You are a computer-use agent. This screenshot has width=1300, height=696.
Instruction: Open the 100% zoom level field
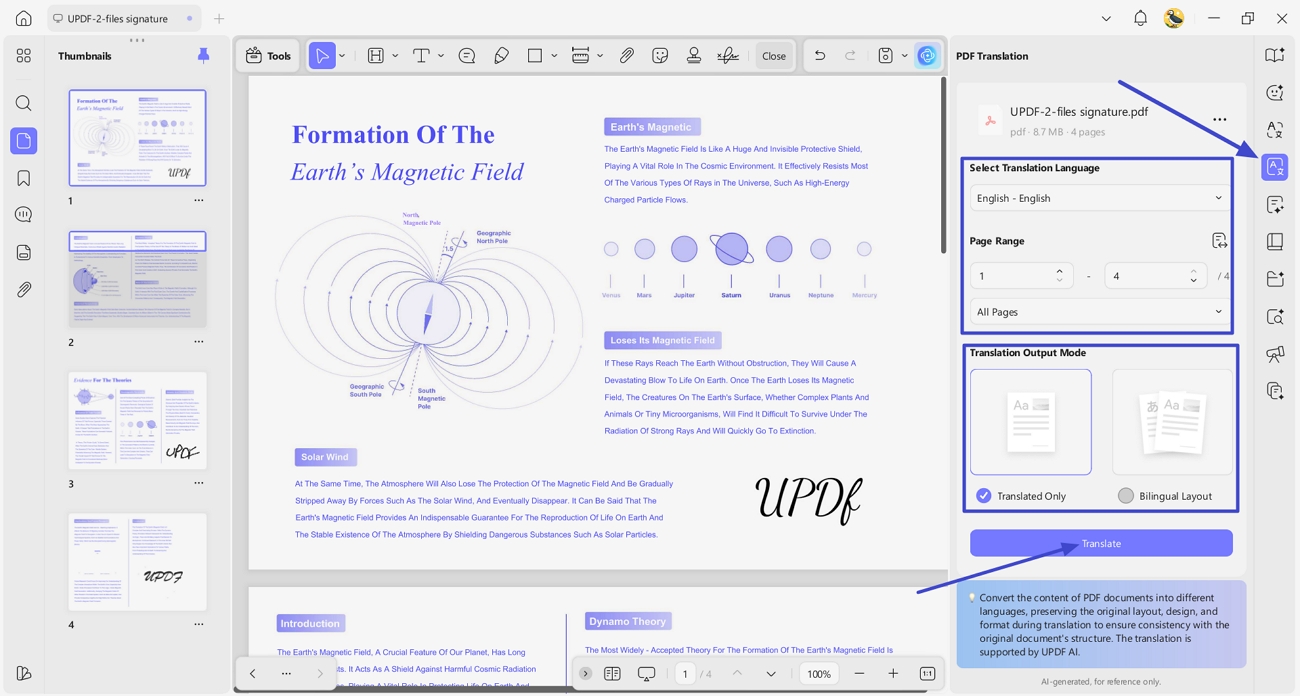pos(819,674)
